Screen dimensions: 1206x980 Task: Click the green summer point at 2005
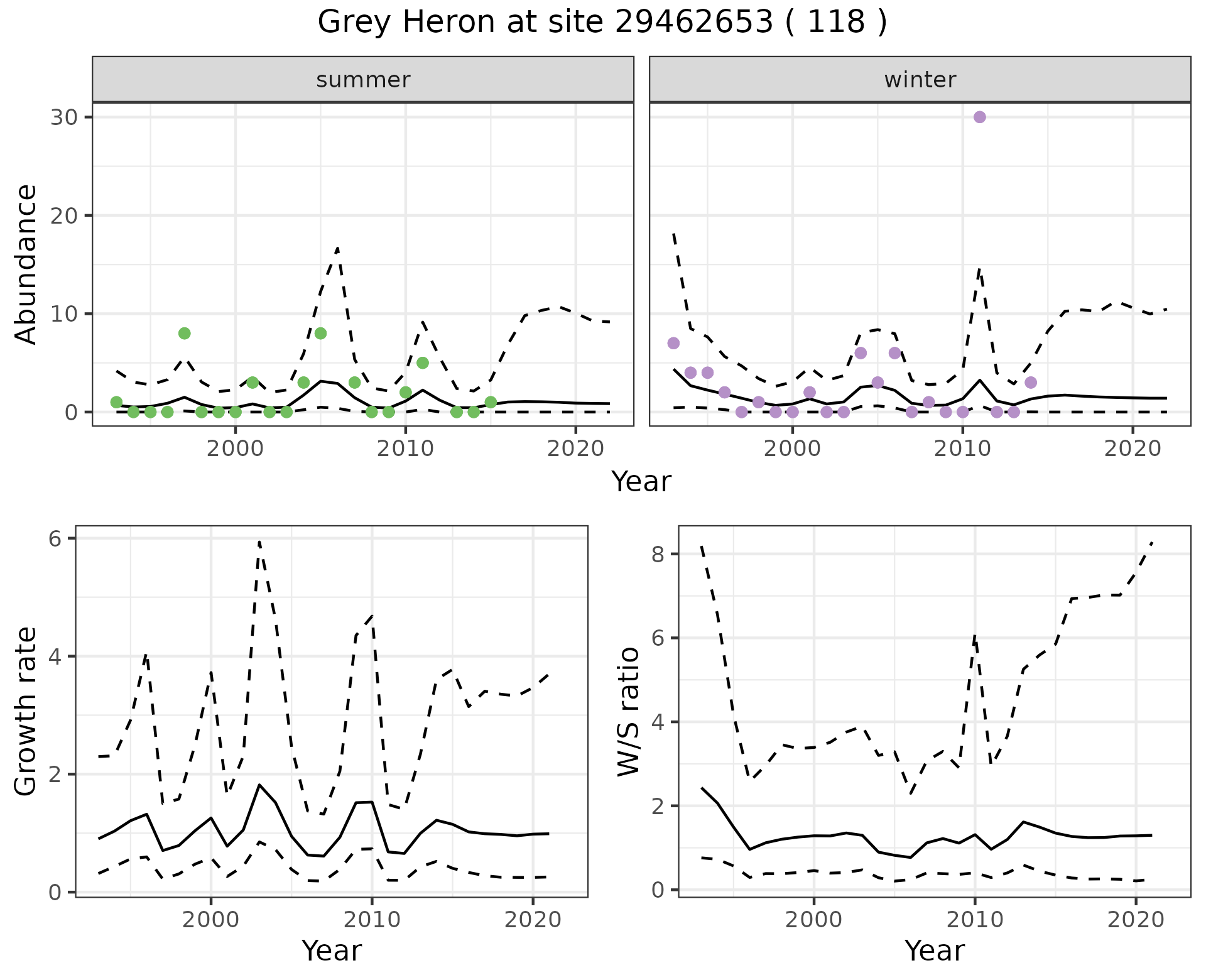coord(320,334)
